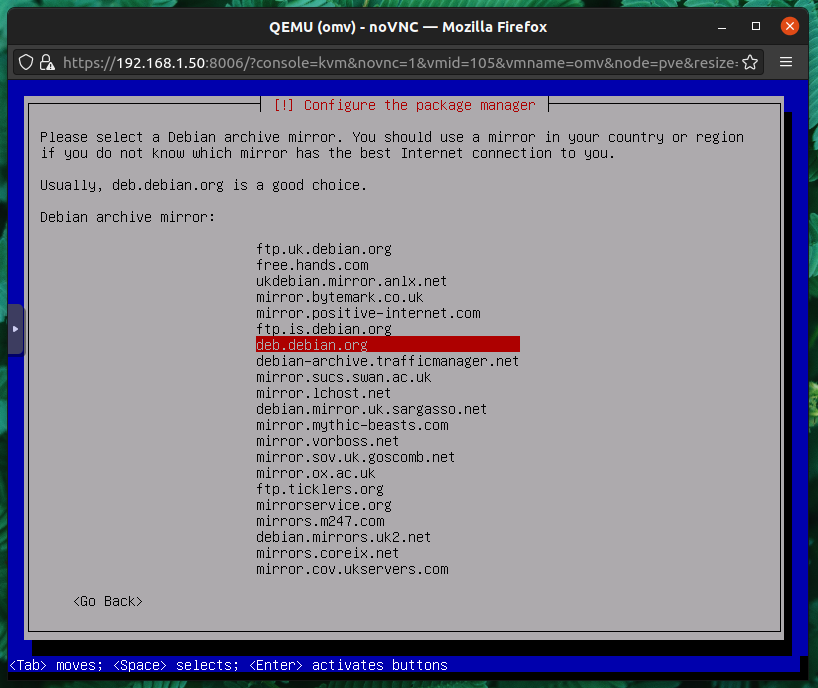818x688 pixels.
Task: Select mirror ftp.is.debian.org
Action: point(324,329)
